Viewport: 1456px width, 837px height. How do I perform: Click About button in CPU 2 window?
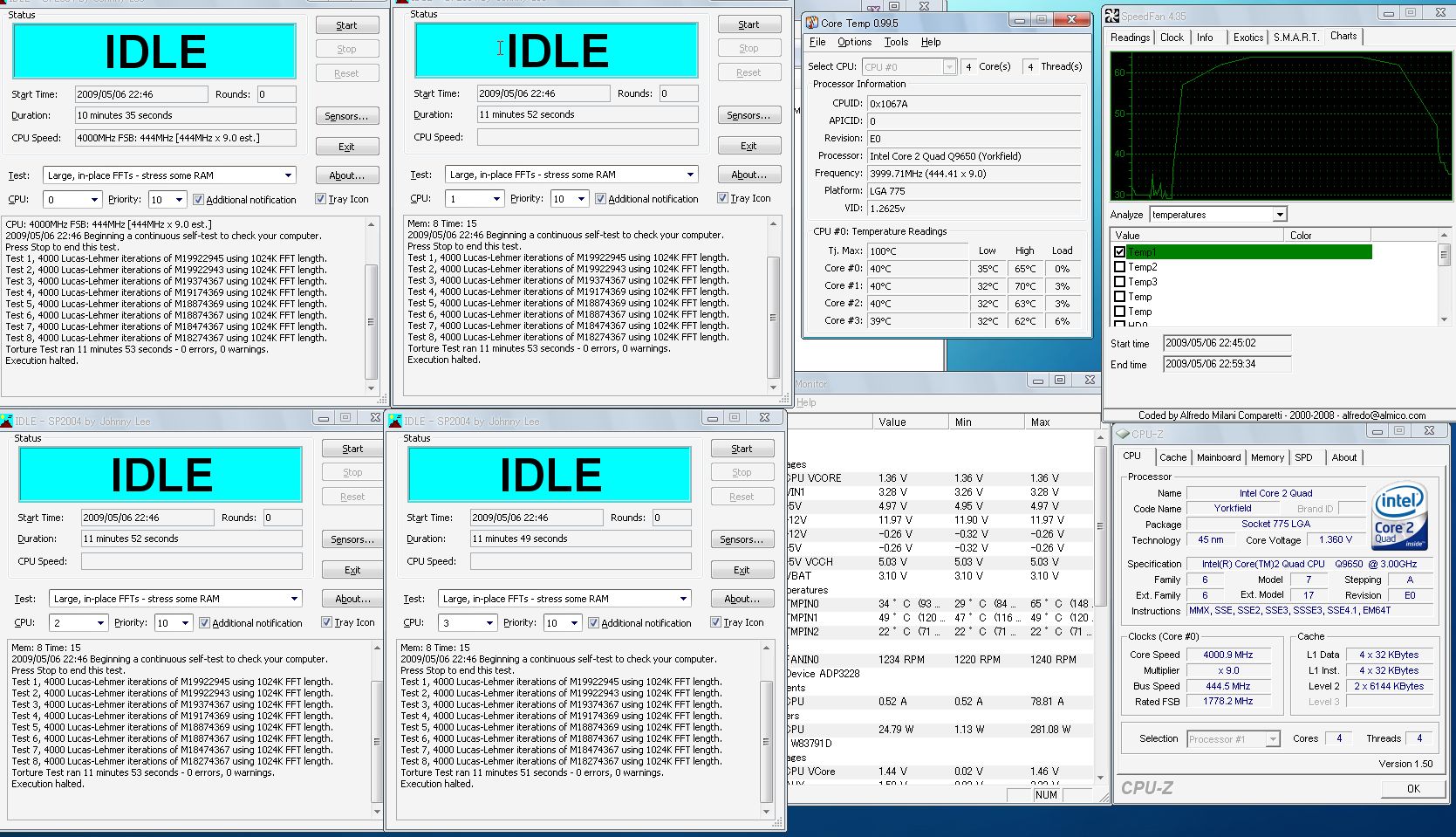point(352,599)
